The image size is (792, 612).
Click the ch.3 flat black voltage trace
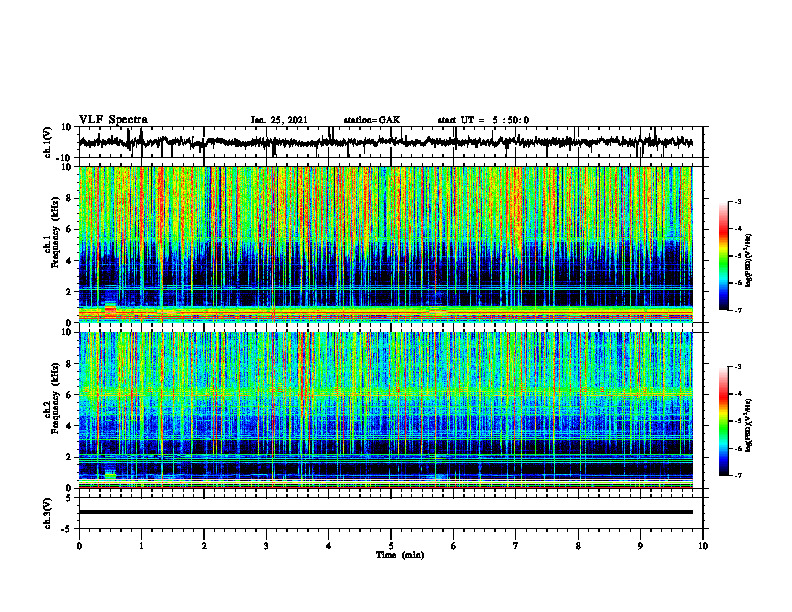point(386,512)
